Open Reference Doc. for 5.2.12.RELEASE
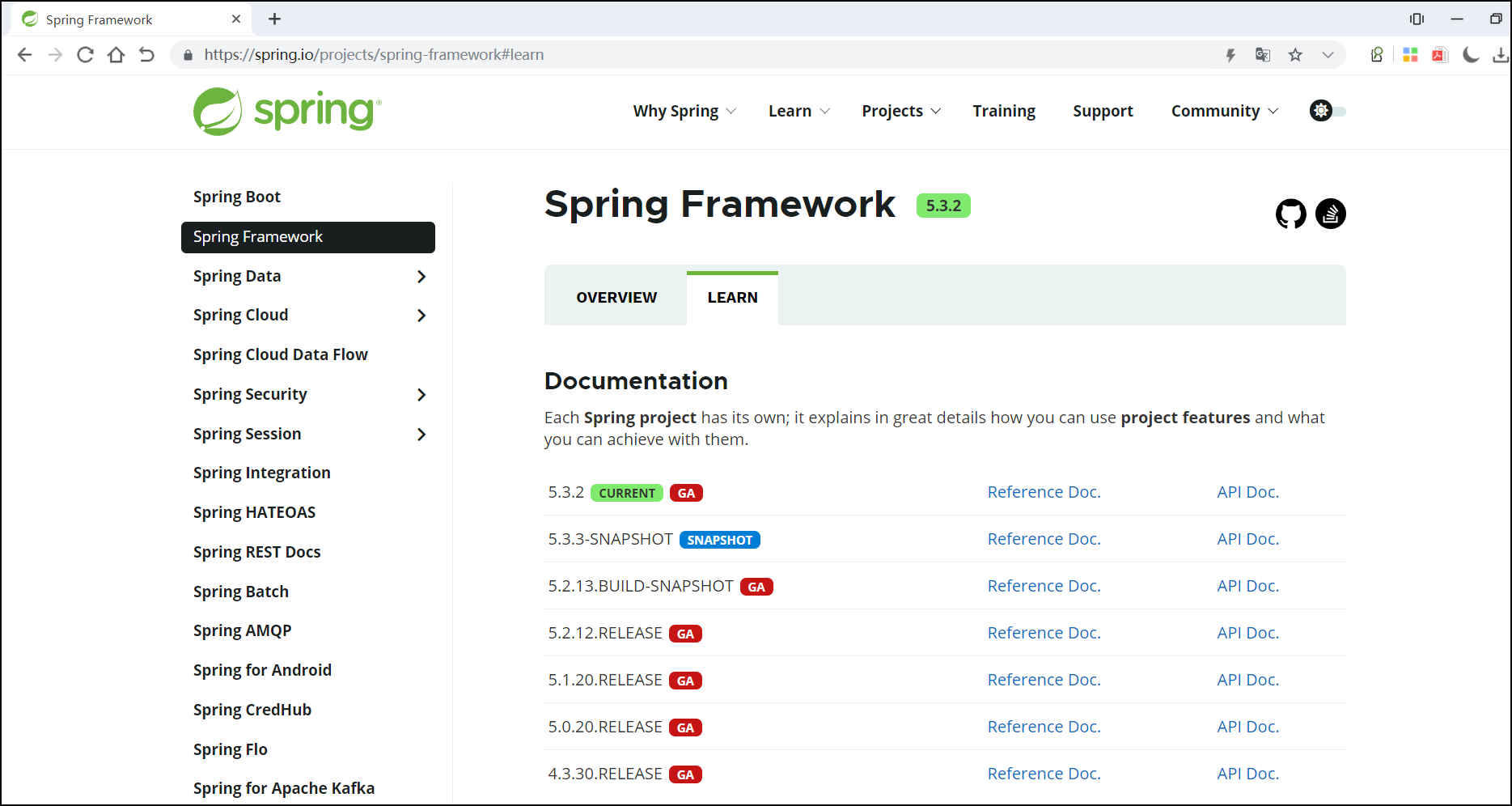 pos(1044,633)
